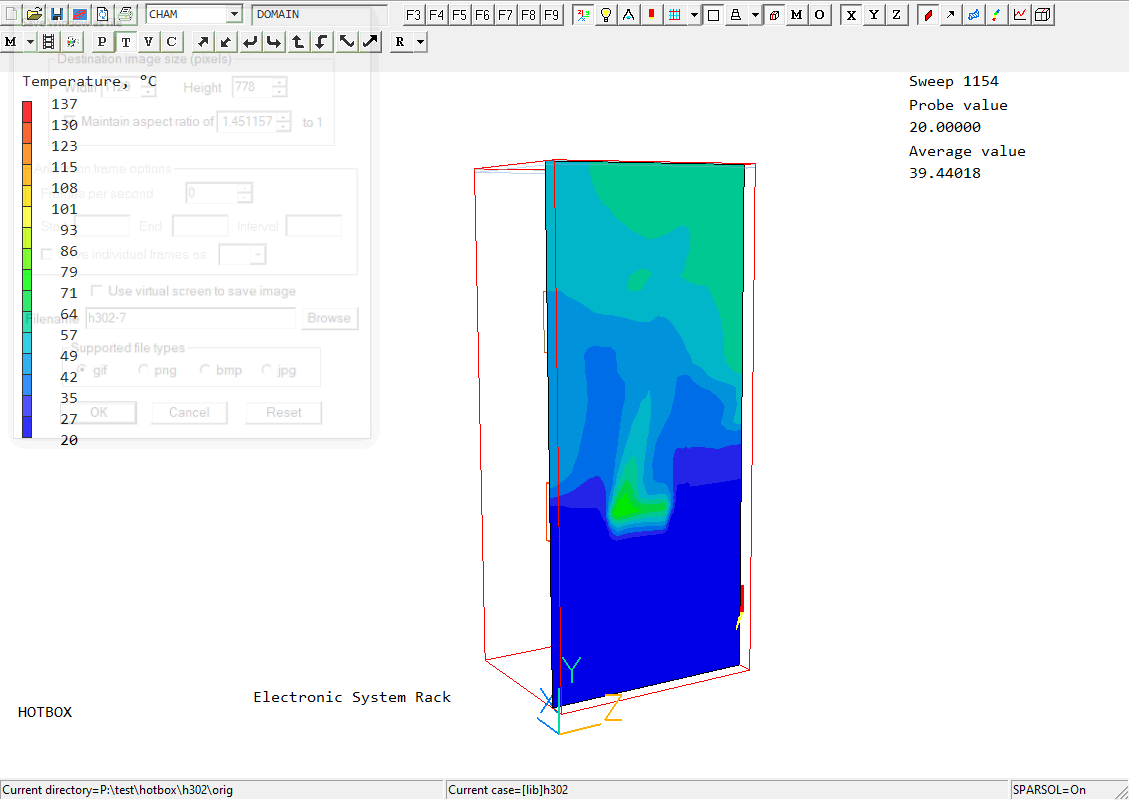Click the red swatch on temperature legend

point(27,106)
